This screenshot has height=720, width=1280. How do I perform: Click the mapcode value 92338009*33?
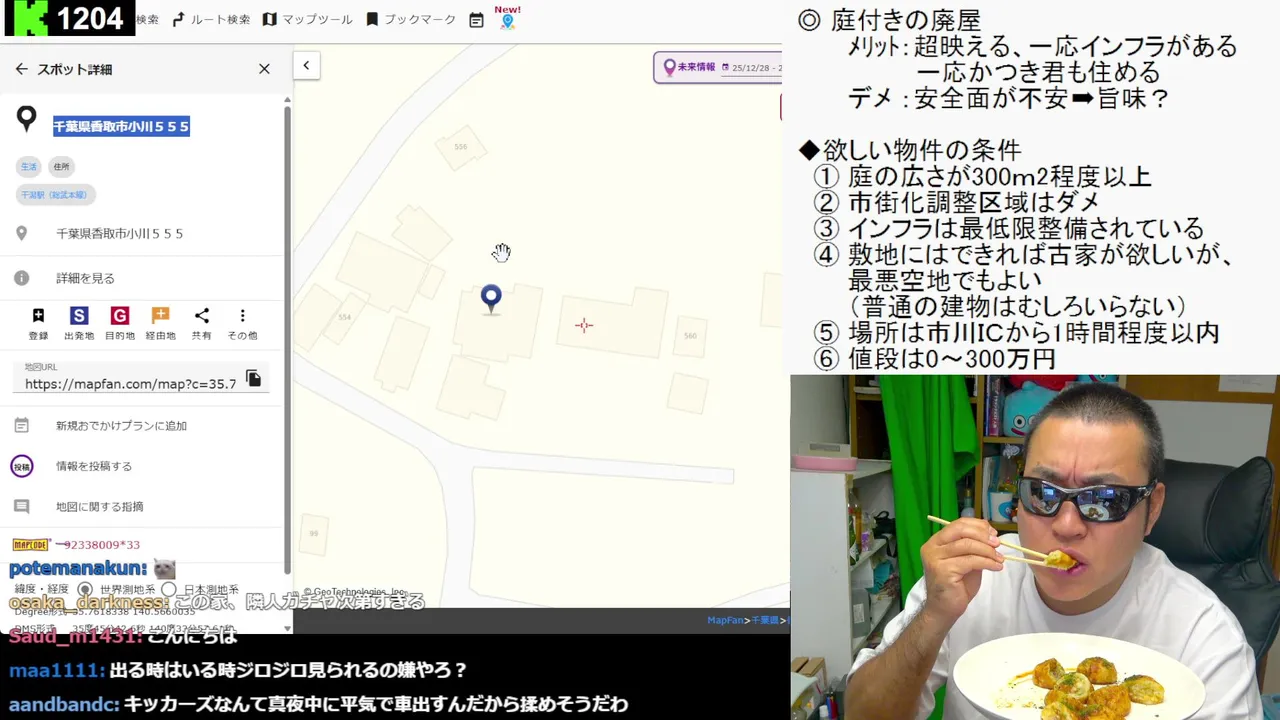click(x=101, y=545)
